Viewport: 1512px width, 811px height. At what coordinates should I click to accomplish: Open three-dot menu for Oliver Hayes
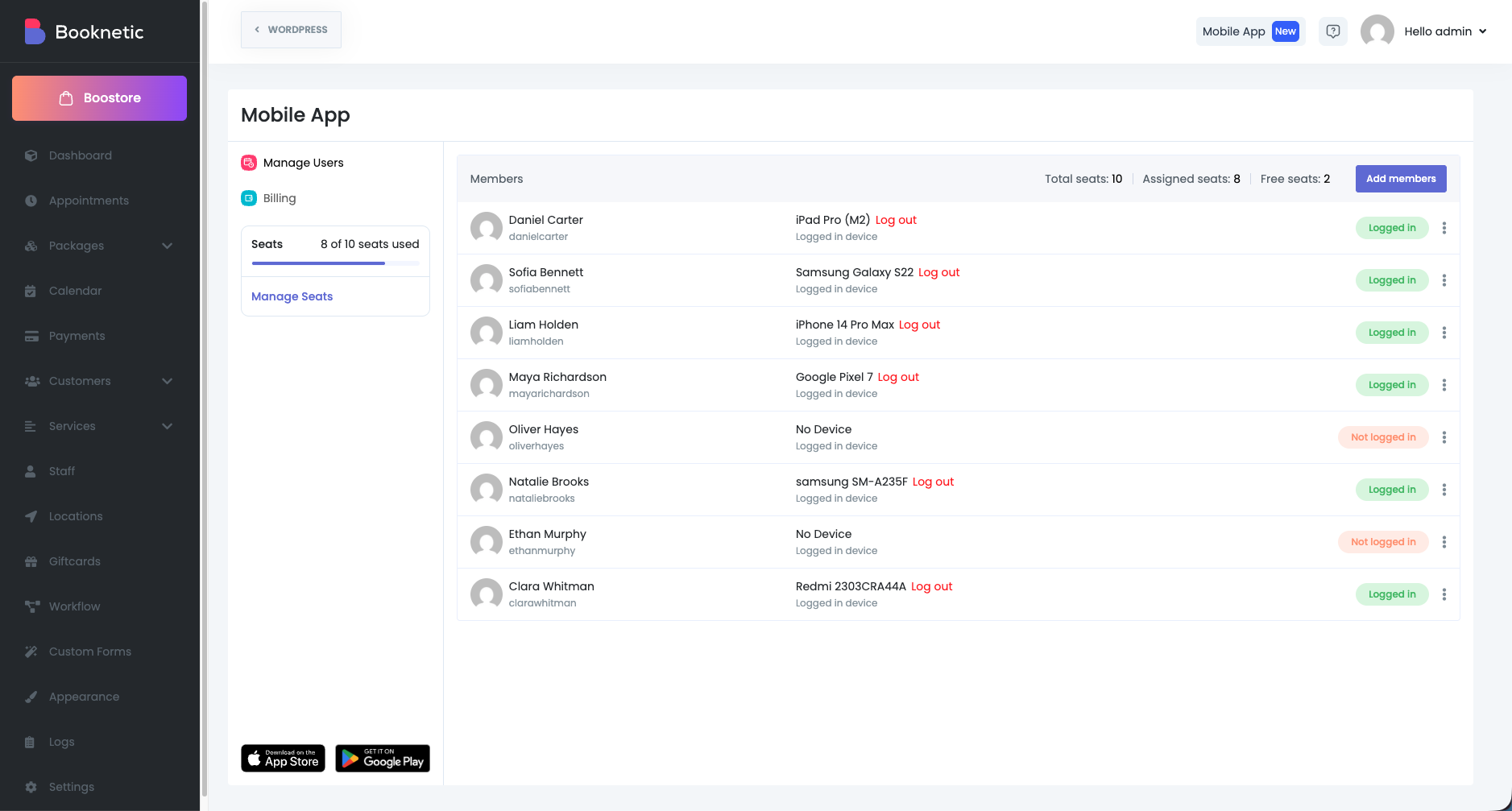1444,437
